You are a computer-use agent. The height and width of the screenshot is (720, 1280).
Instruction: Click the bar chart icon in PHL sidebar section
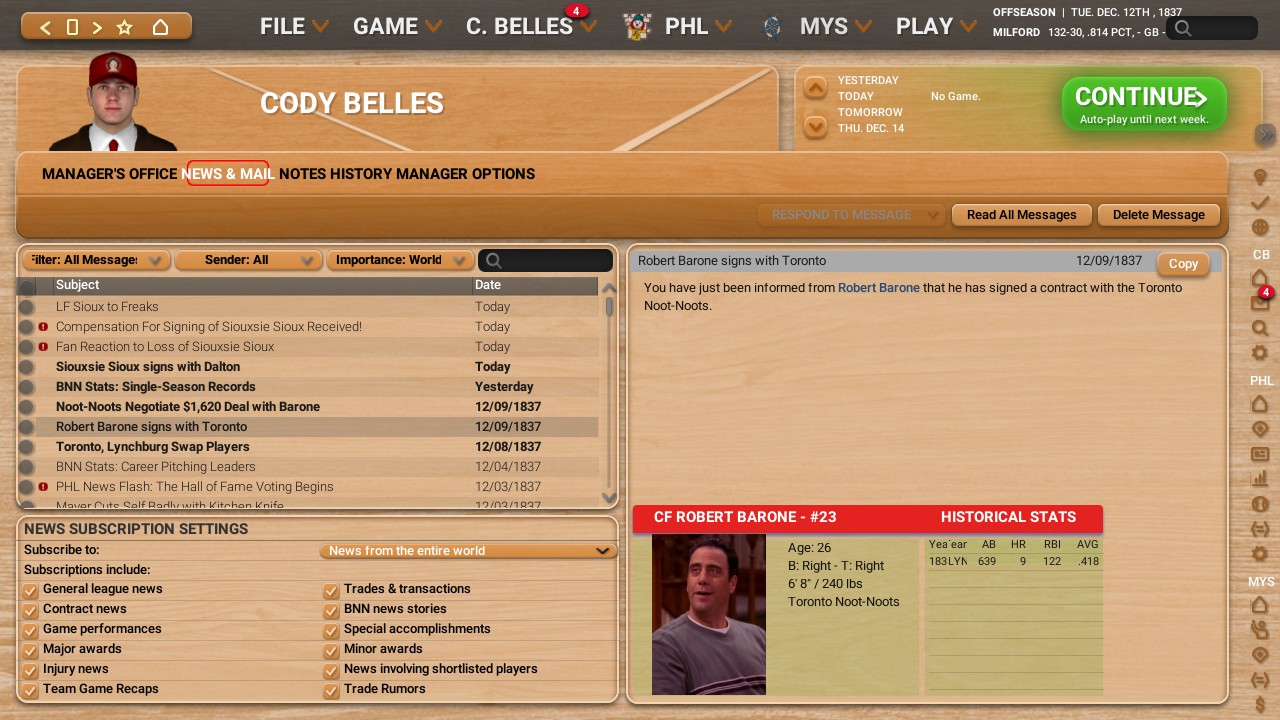point(1260,479)
